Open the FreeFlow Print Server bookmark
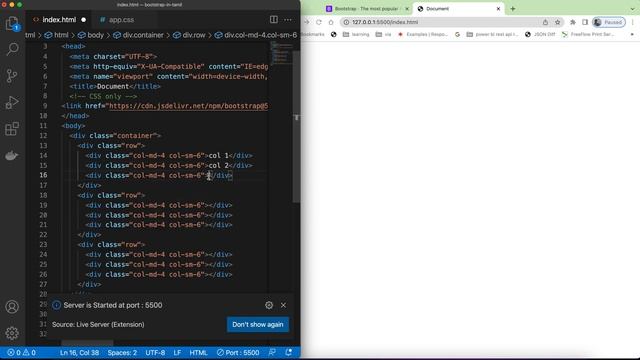Screen dimensions: 640x360 pos(588,34)
